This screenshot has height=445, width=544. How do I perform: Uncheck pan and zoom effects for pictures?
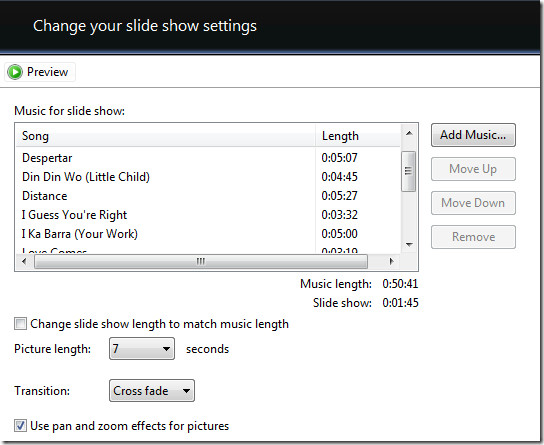[20, 426]
